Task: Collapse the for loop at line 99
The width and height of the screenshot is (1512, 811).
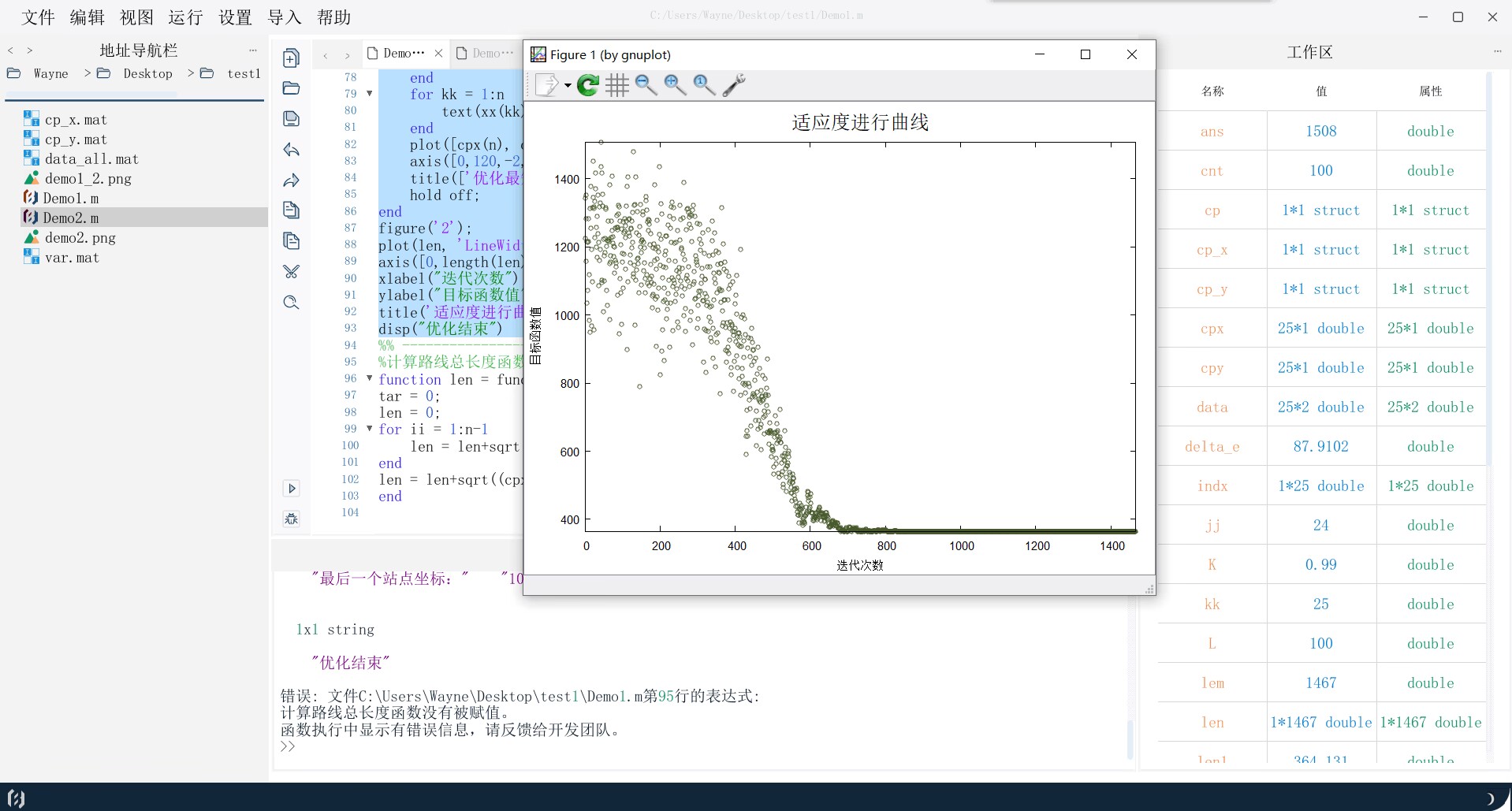Action: pos(369,429)
